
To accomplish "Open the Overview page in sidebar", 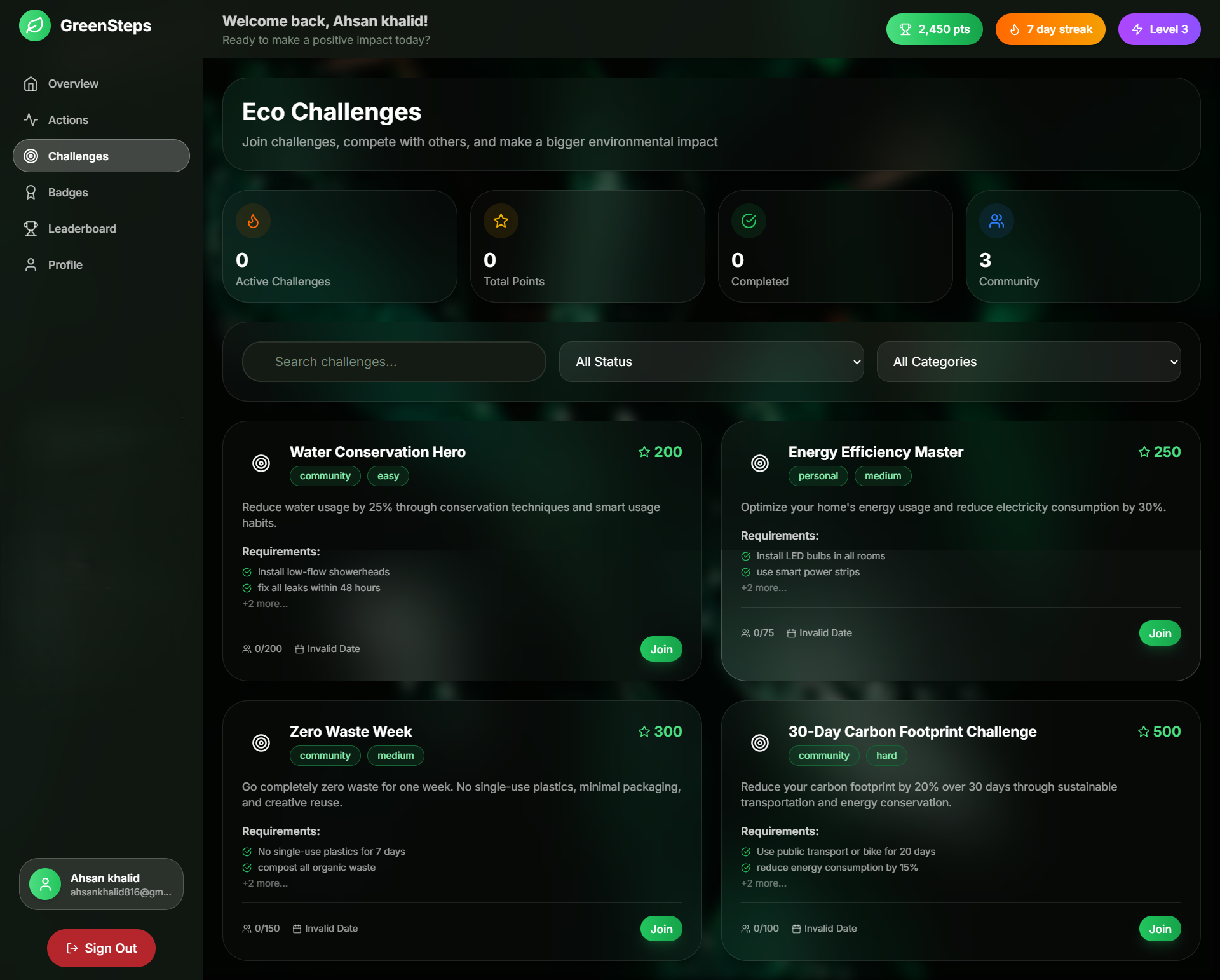I will pyautogui.click(x=73, y=84).
